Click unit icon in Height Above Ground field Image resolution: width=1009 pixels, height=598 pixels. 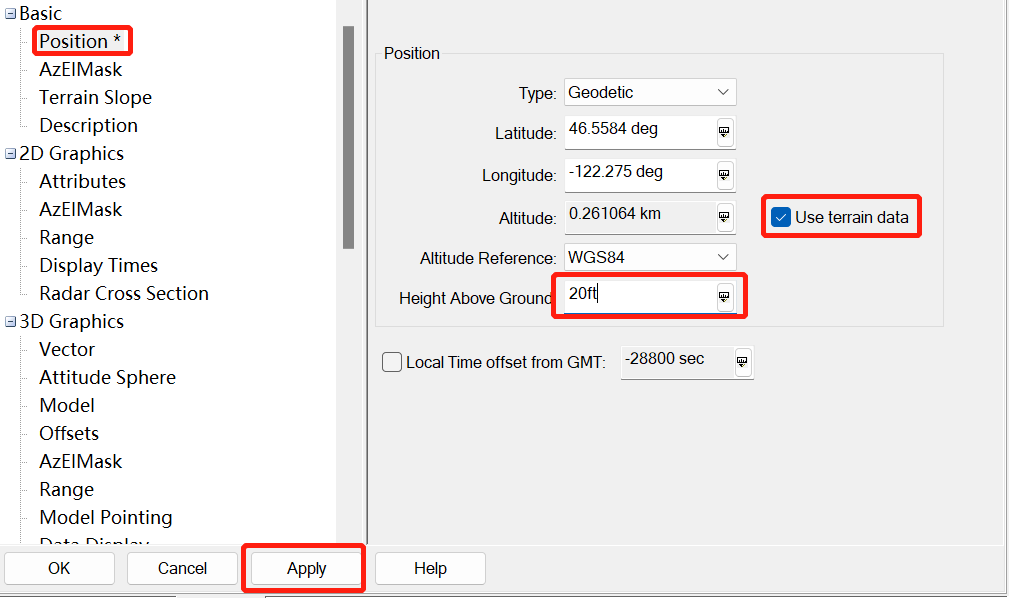point(725,297)
